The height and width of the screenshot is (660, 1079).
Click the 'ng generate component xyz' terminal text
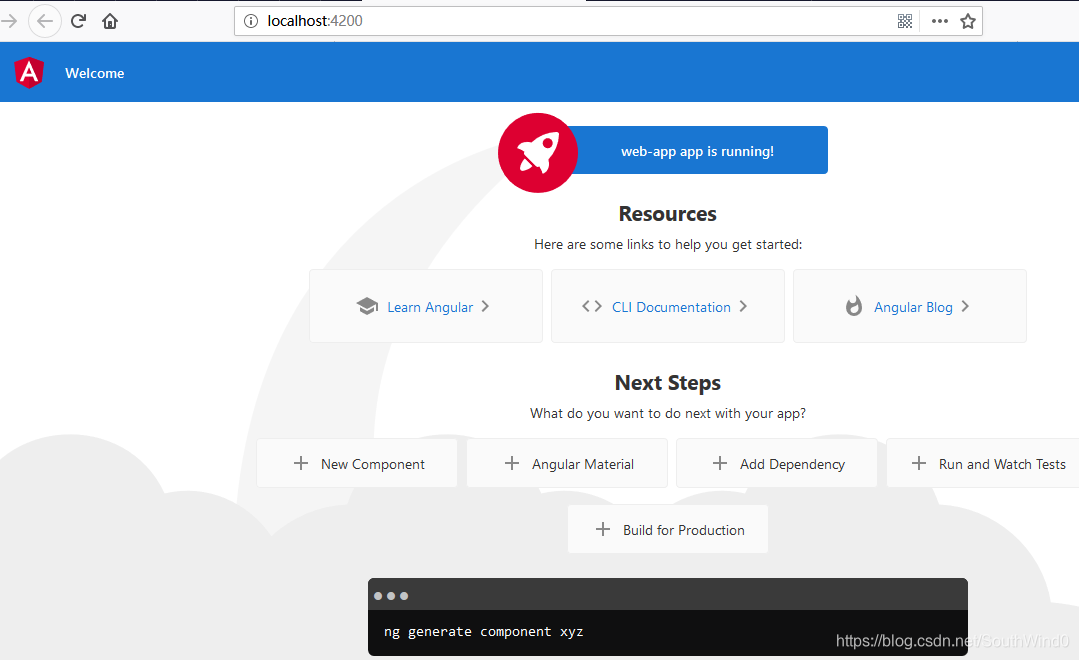pos(484,632)
